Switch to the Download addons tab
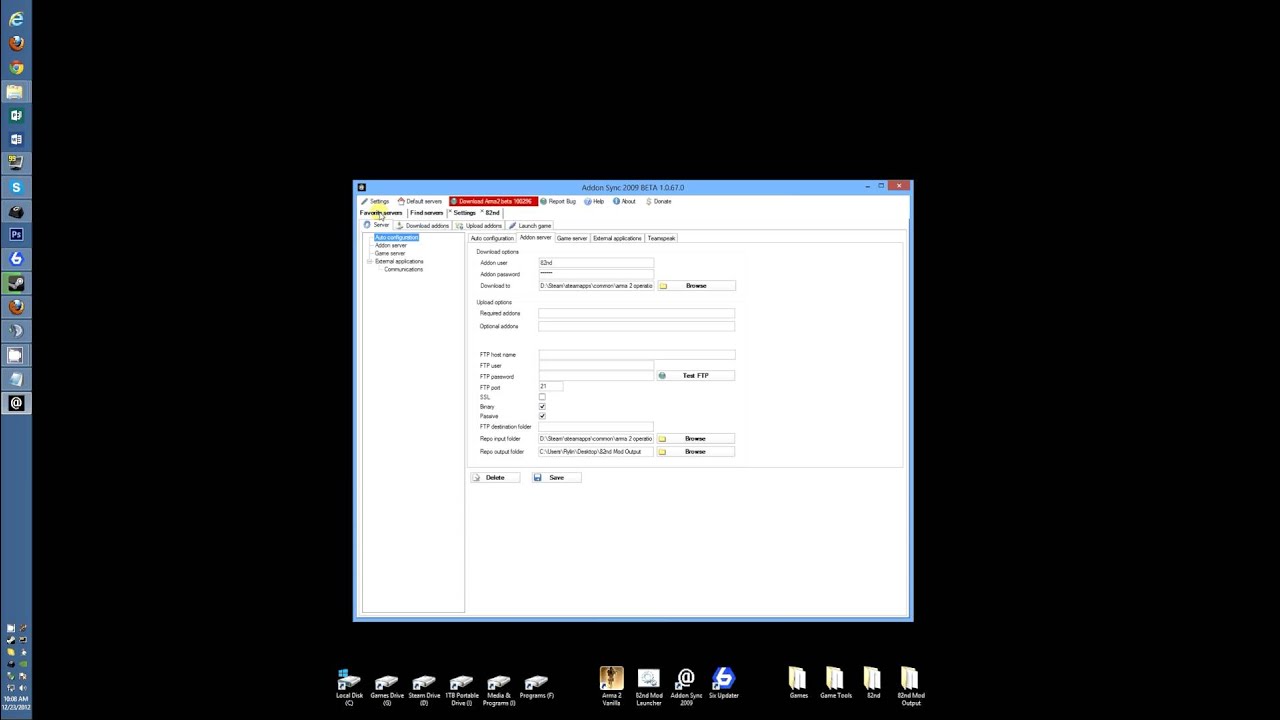The width and height of the screenshot is (1280, 720). point(423,225)
